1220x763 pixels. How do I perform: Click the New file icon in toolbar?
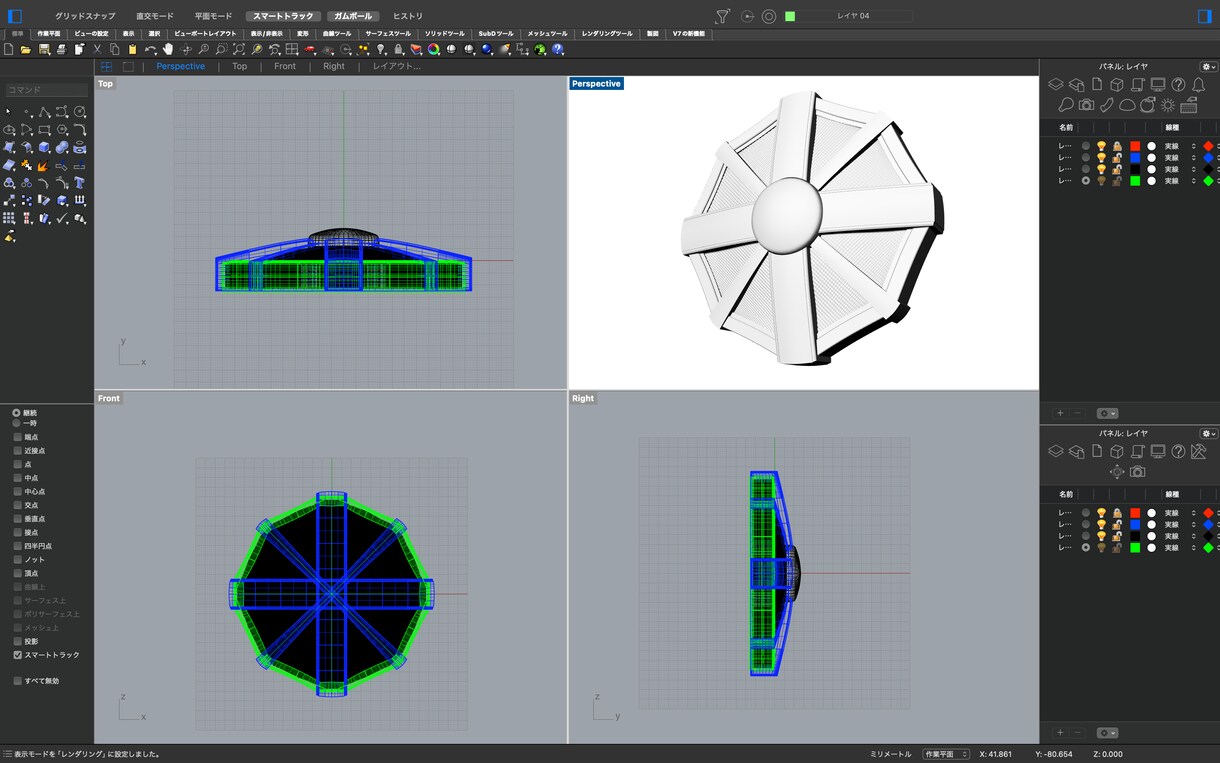coord(8,49)
